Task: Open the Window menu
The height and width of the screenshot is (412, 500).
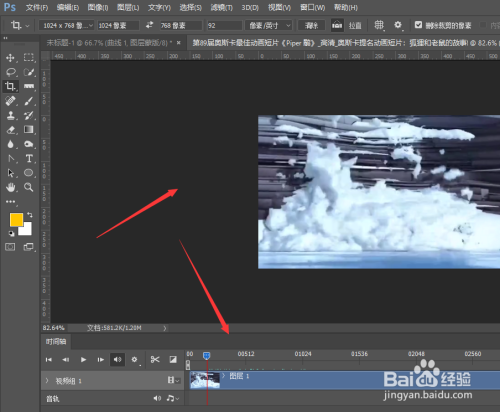Action: point(312,7)
